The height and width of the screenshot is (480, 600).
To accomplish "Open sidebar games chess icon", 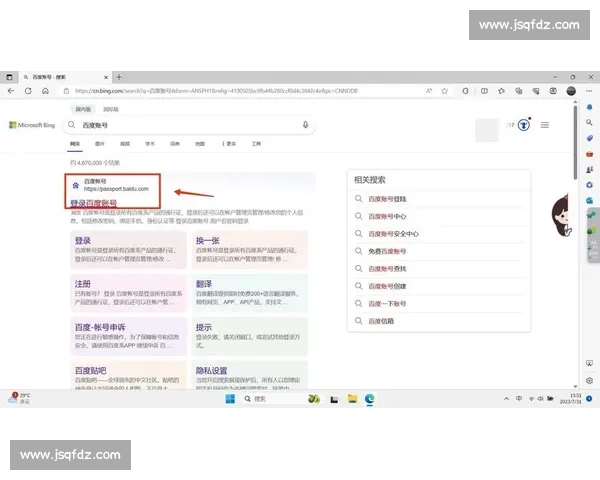I will pyautogui.click(x=589, y=169).
